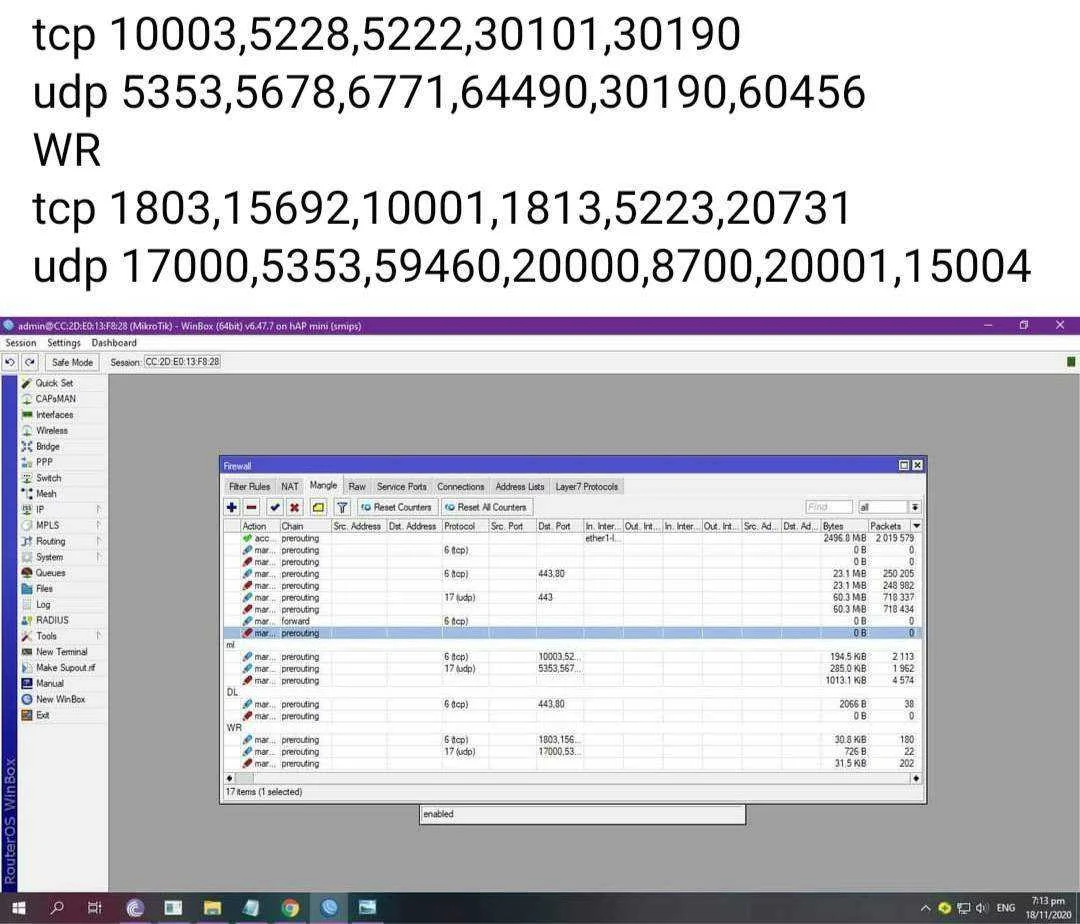Close the Firewall window

[x=917, y=466]
